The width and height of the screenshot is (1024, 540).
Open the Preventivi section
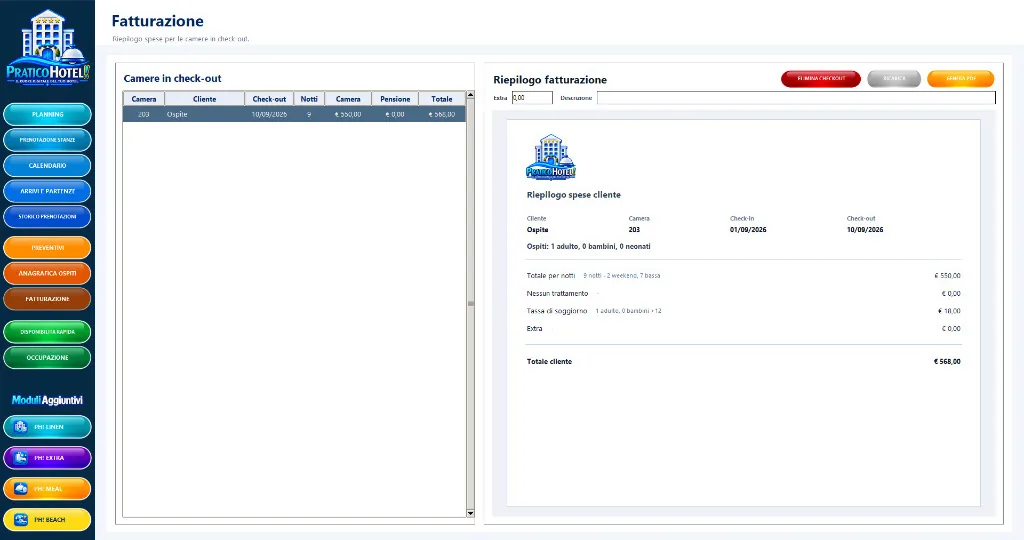coord(47,247)
